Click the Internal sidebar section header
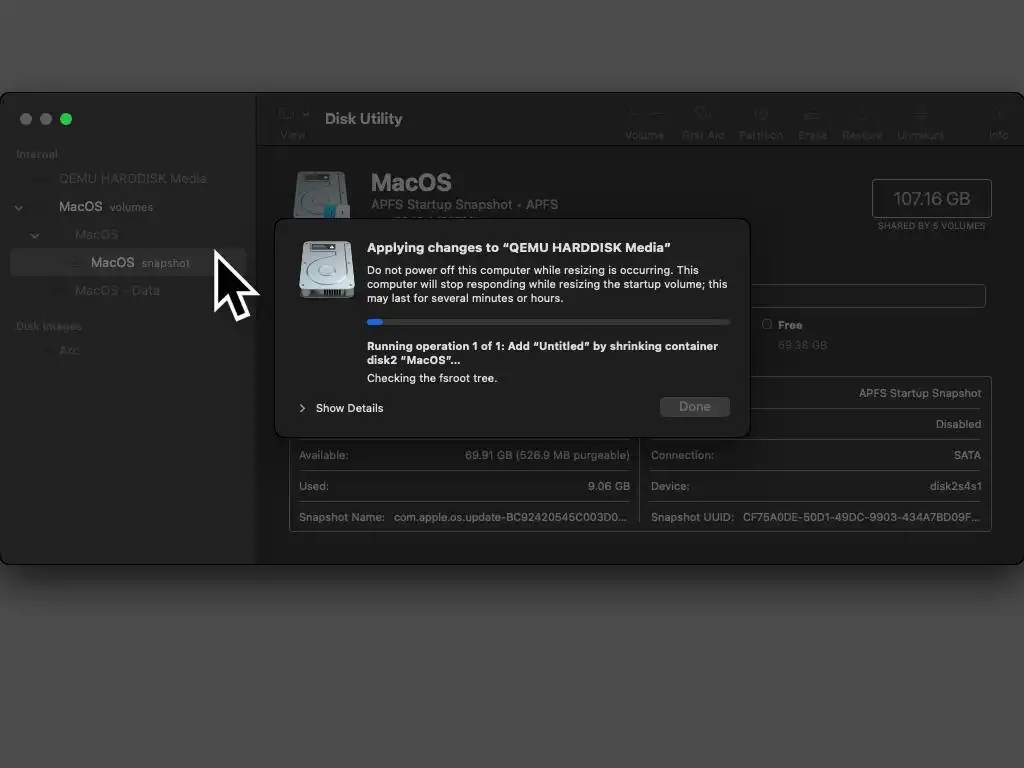The height and width of the screenshot is (768, 1024). coord(37,154)
